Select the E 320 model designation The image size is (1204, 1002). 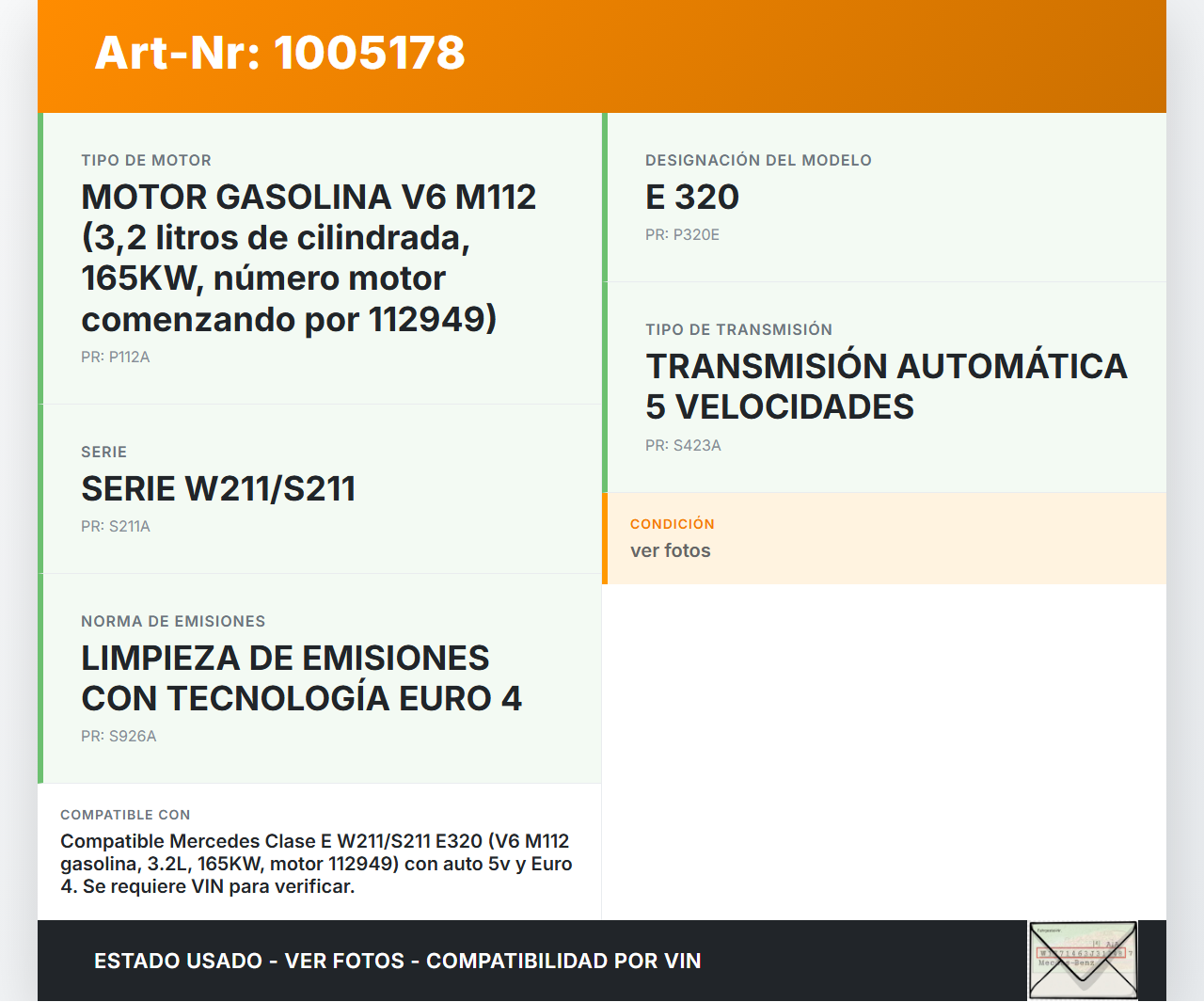point(691,198)
